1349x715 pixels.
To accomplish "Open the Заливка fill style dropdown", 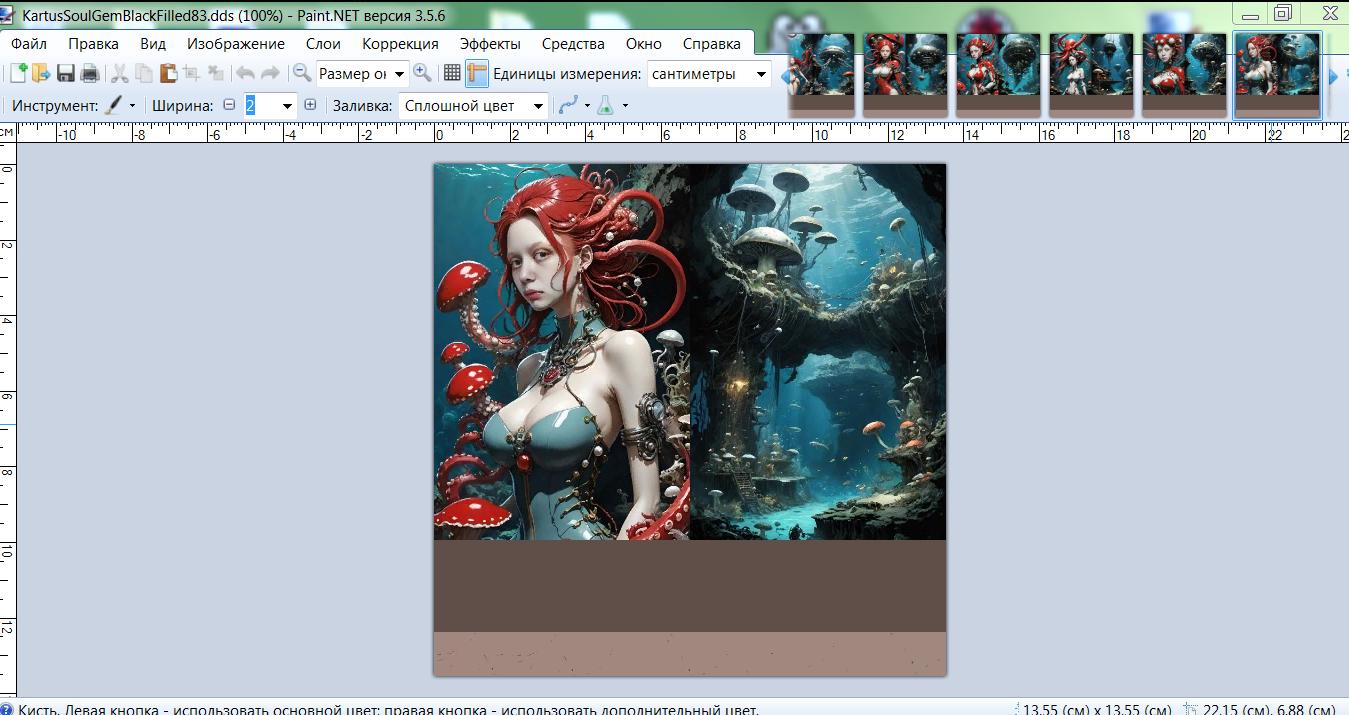I will [538, 106].
